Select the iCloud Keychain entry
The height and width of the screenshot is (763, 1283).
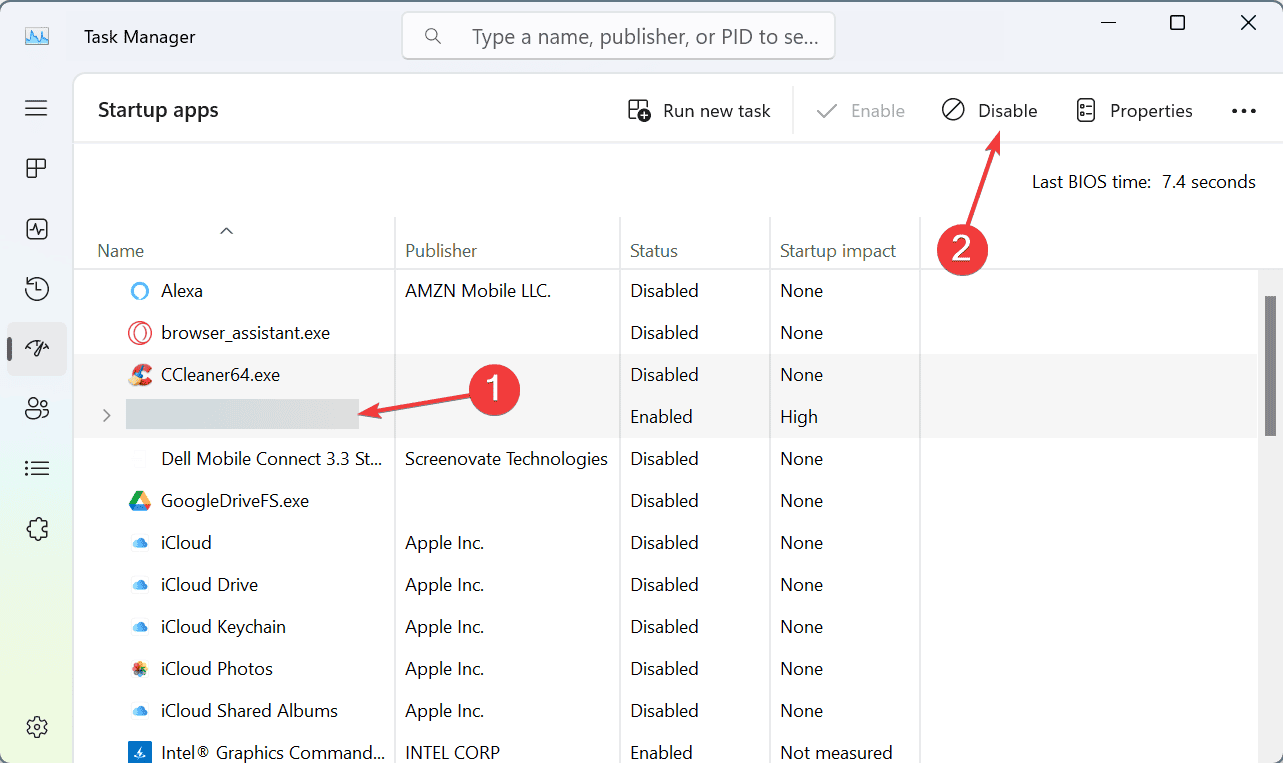point(223,627)
